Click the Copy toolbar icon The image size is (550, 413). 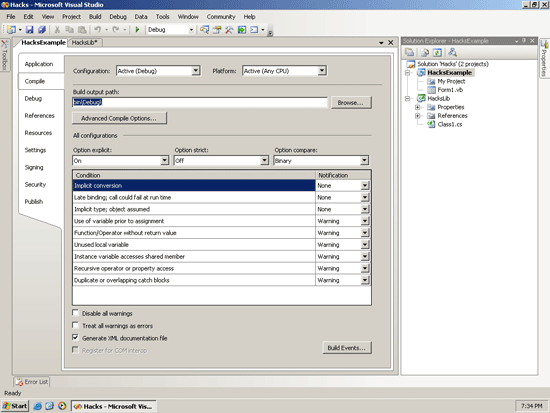(x=69, y=30)
